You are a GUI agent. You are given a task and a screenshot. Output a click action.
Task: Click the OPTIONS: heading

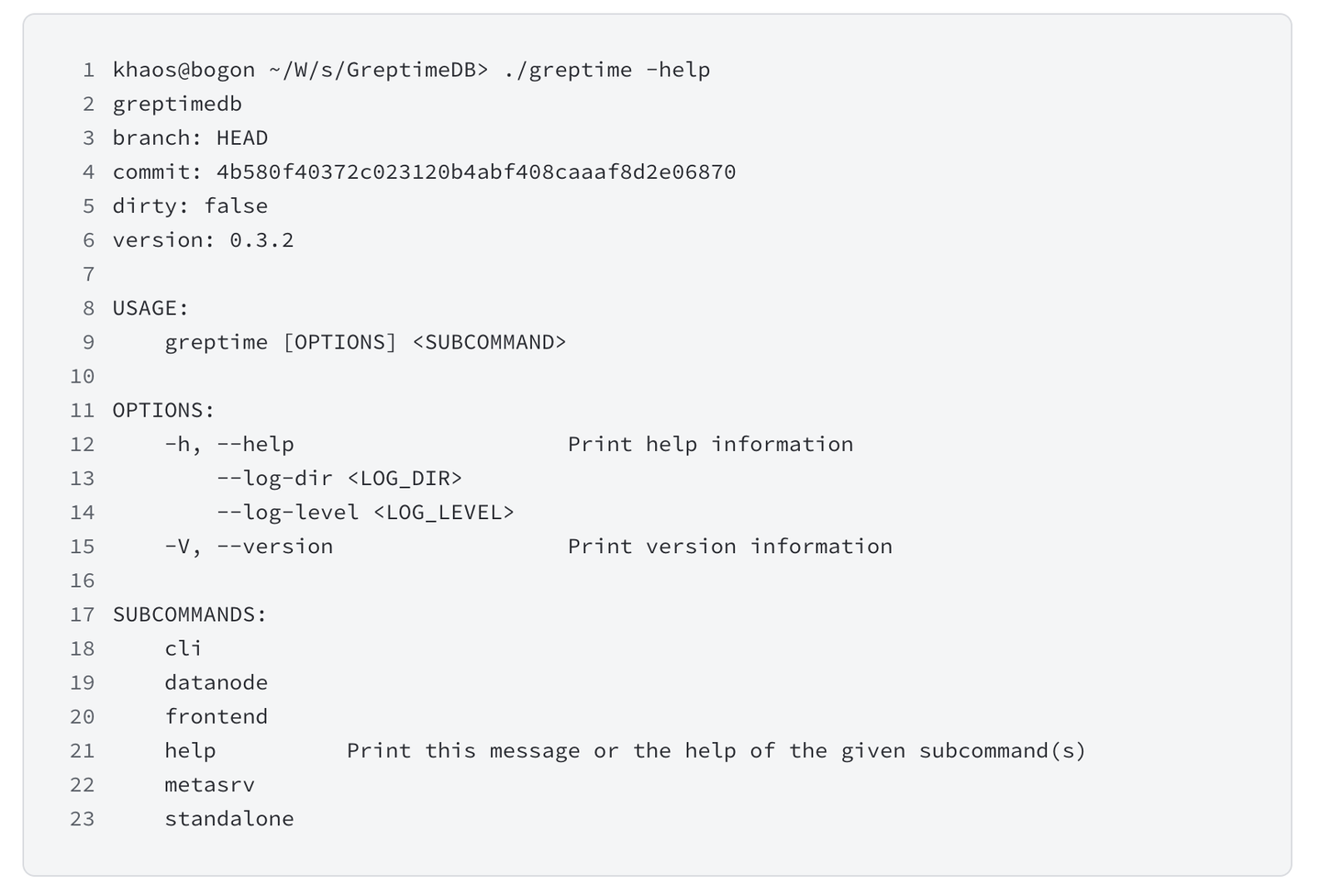click(x=163, y=411)
